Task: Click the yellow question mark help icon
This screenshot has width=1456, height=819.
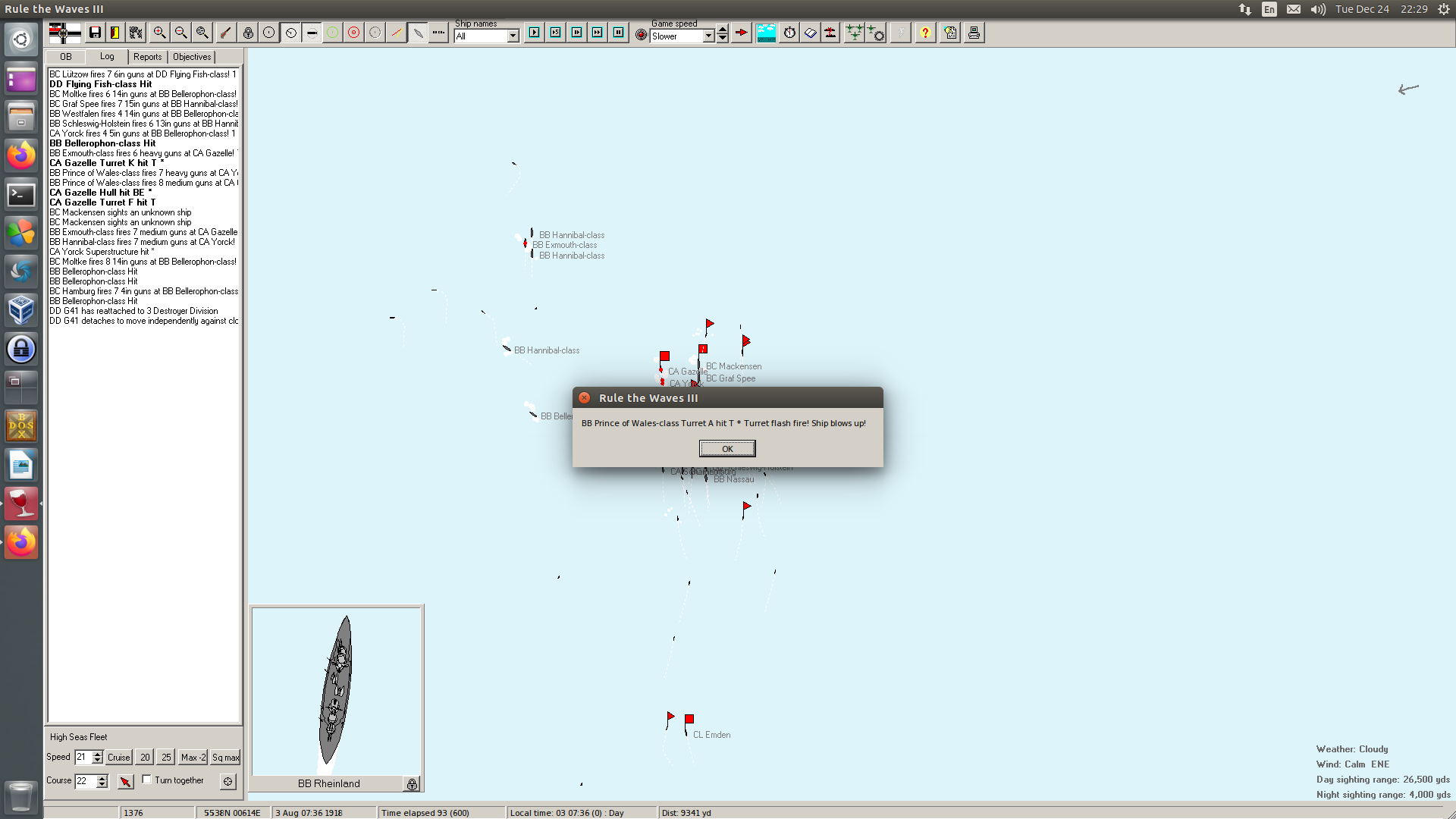Action: 924,33
